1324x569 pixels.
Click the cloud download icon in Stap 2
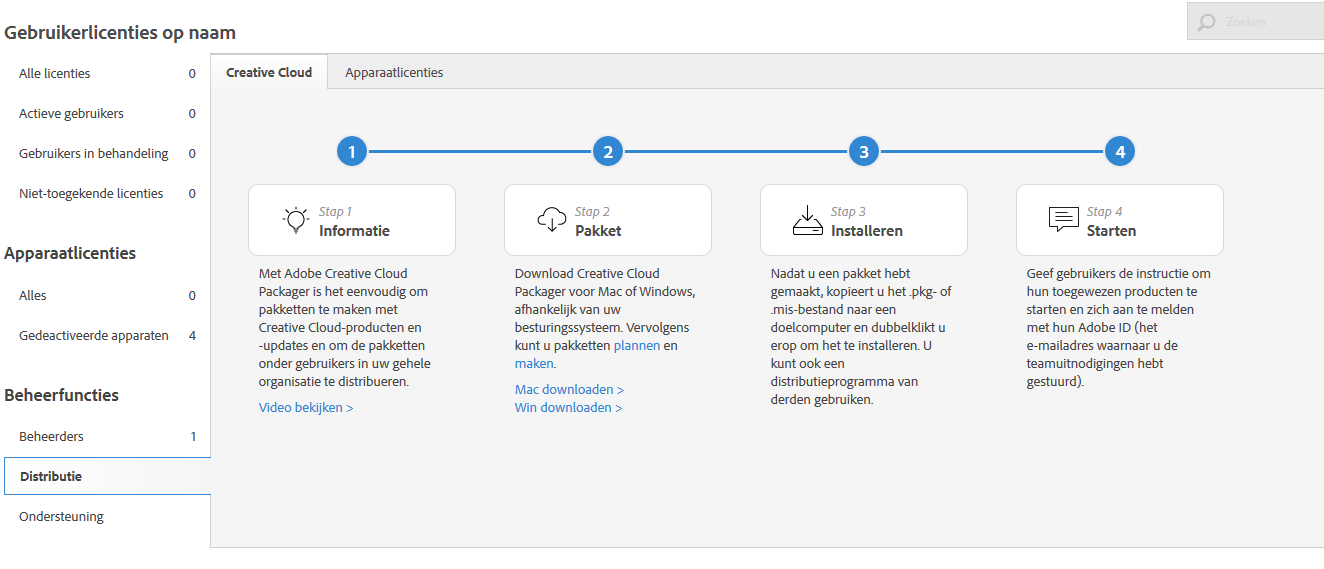(x=552, y=220)
